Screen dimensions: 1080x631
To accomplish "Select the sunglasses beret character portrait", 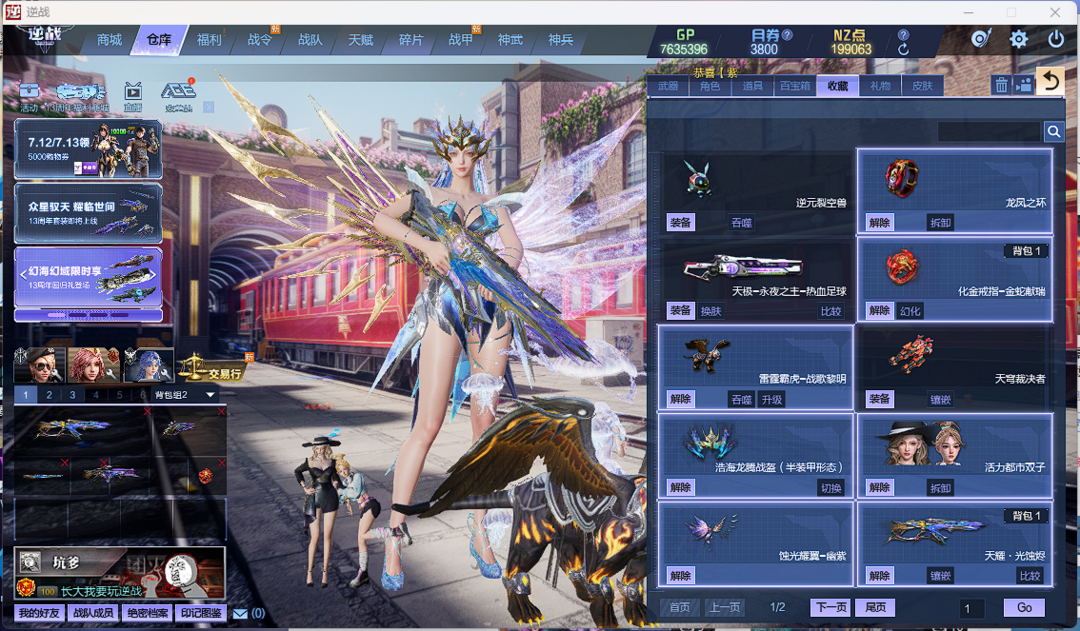I will click(x=39, y=365).
